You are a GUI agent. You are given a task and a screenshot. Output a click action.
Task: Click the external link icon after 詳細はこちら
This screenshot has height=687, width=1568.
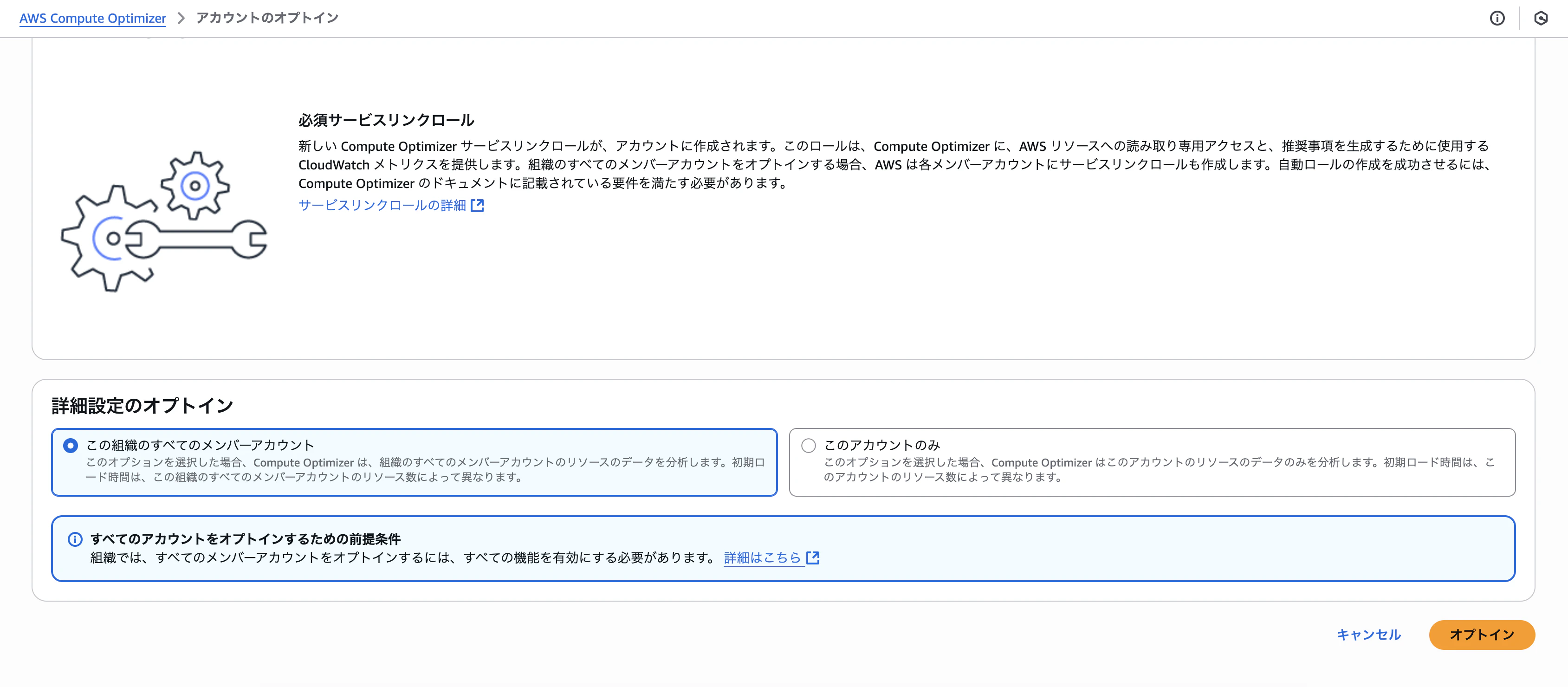[x=813, y=557]
